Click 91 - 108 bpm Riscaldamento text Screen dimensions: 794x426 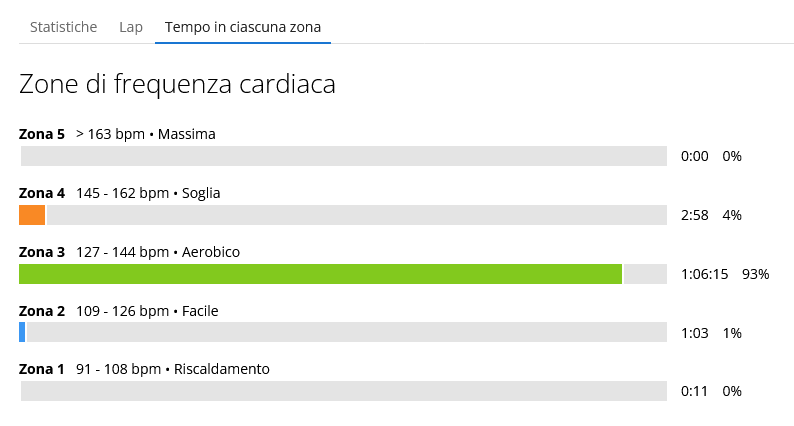coord(173,369)
